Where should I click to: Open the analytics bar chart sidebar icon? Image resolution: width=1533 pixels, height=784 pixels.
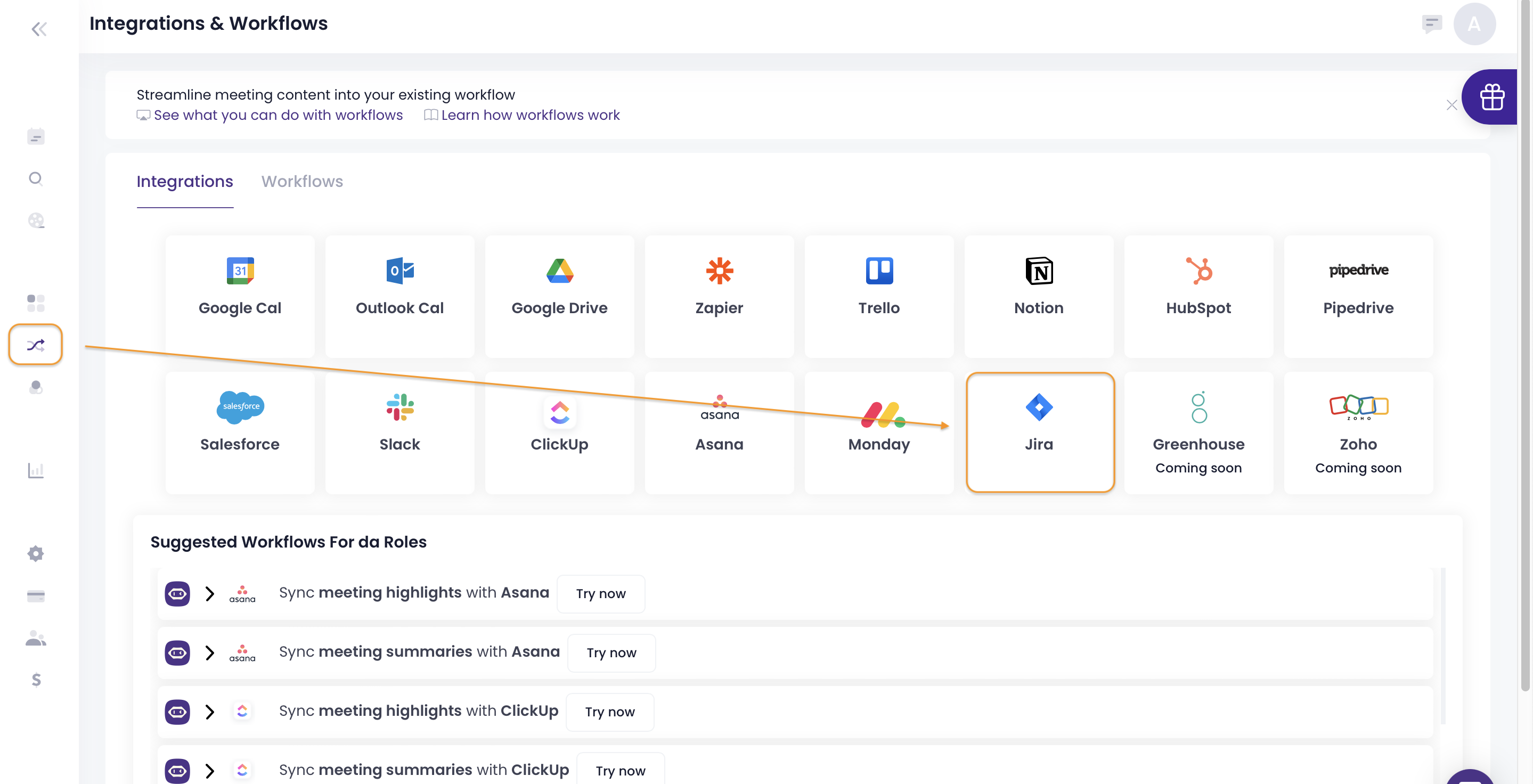[x=36, y=470]
